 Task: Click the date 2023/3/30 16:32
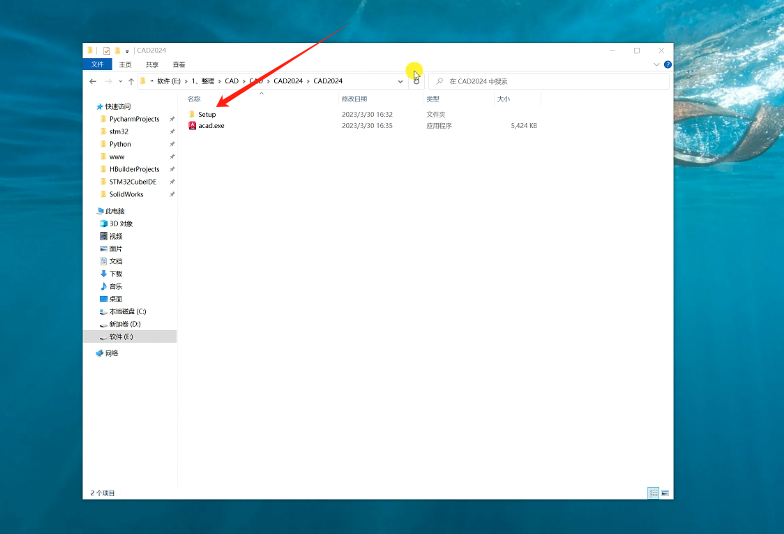tap(367, 114)
